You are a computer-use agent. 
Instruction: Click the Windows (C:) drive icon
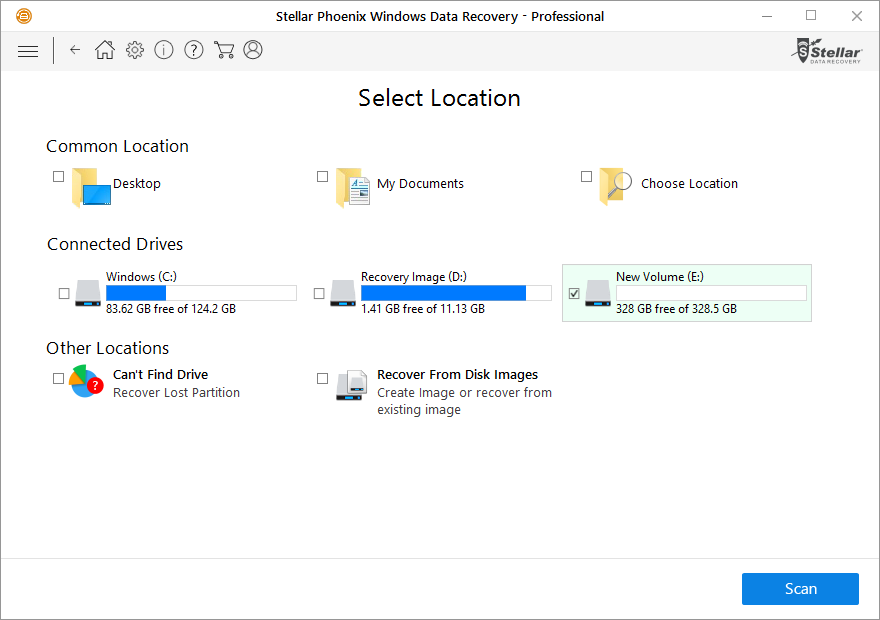coord(88,293)
